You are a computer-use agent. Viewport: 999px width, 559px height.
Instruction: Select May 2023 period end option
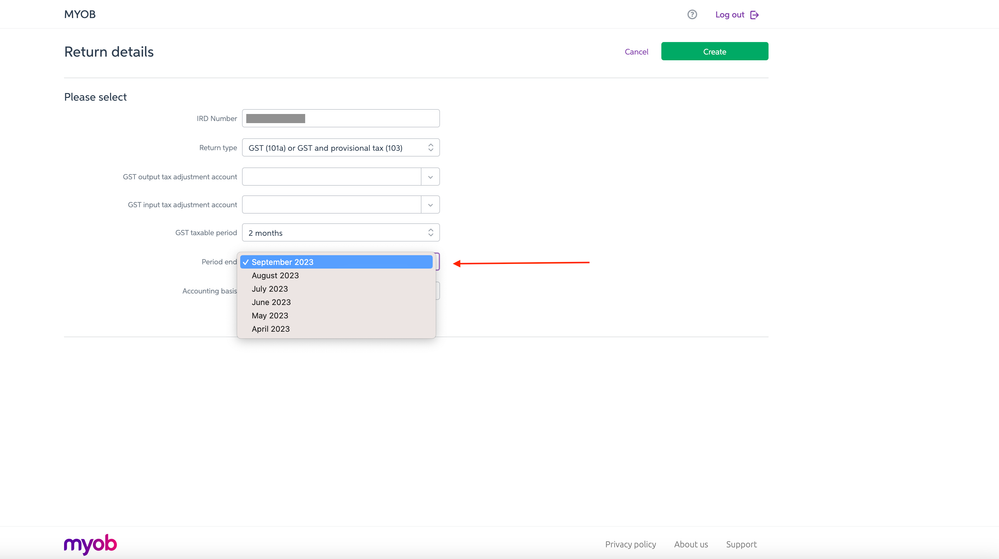click(x=270, y=316)
